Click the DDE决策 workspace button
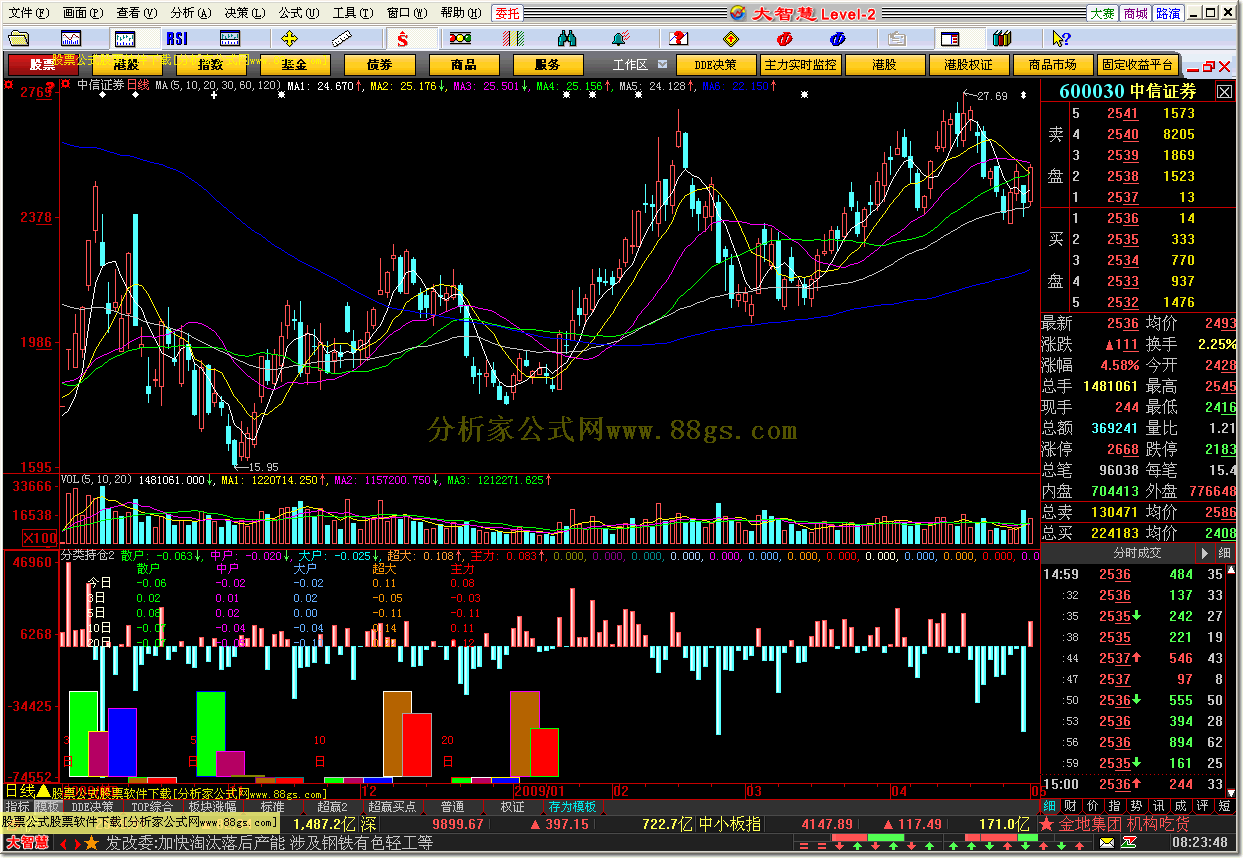The image size is (1246, 860). point(715,64)
